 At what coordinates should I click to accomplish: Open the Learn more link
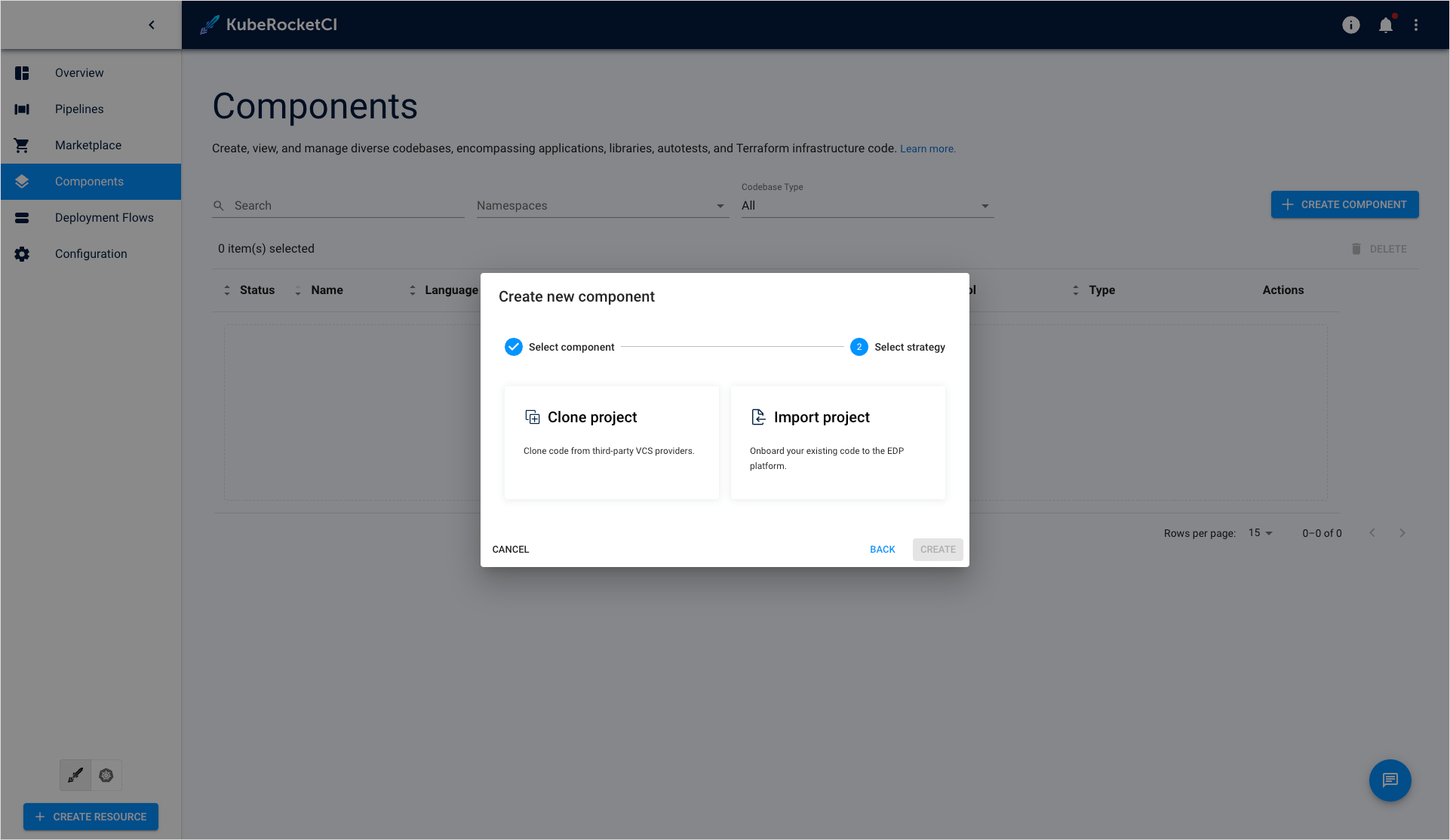point(927,149)
